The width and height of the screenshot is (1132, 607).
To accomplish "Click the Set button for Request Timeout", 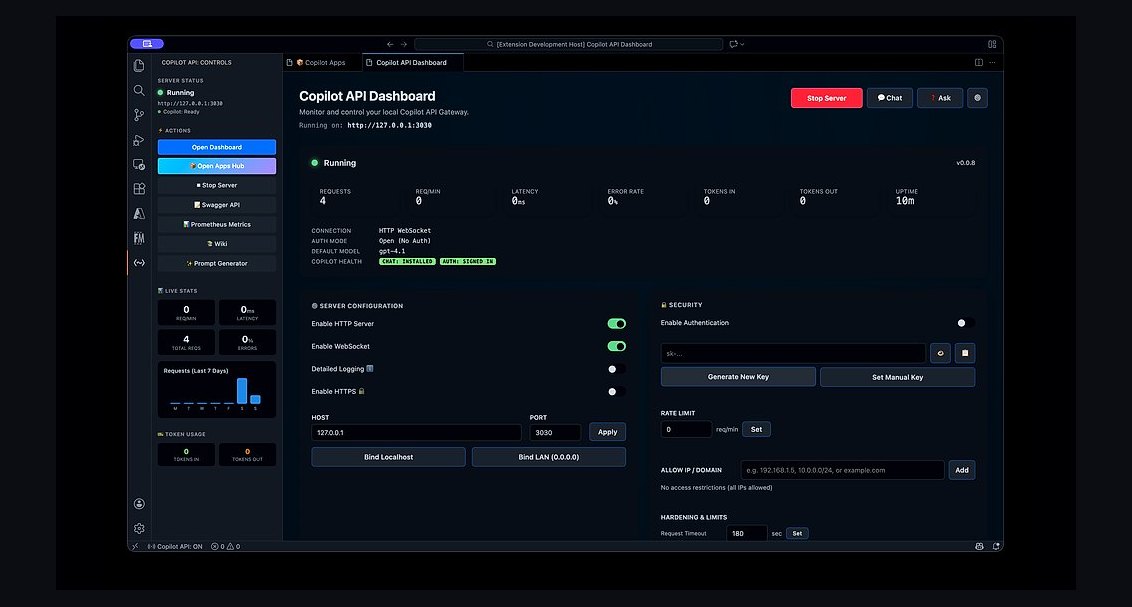I will [797, 533].
